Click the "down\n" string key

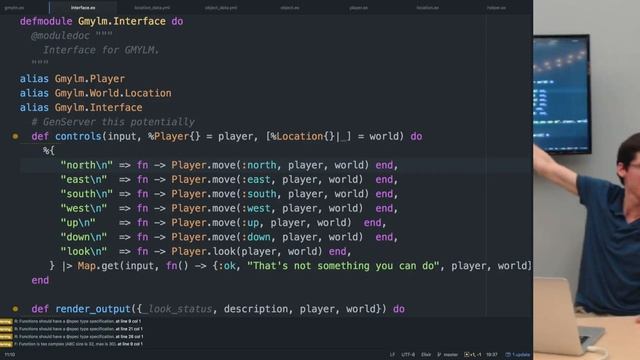84,237
